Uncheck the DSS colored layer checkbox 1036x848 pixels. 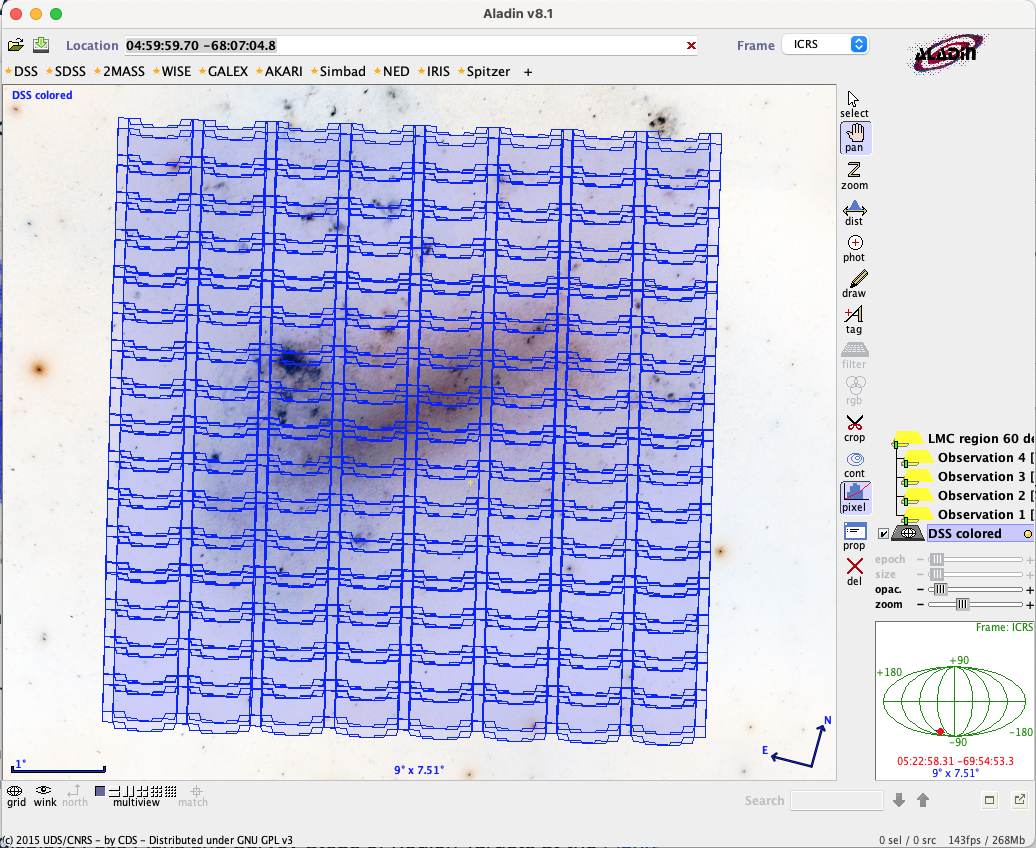(882, 534)
